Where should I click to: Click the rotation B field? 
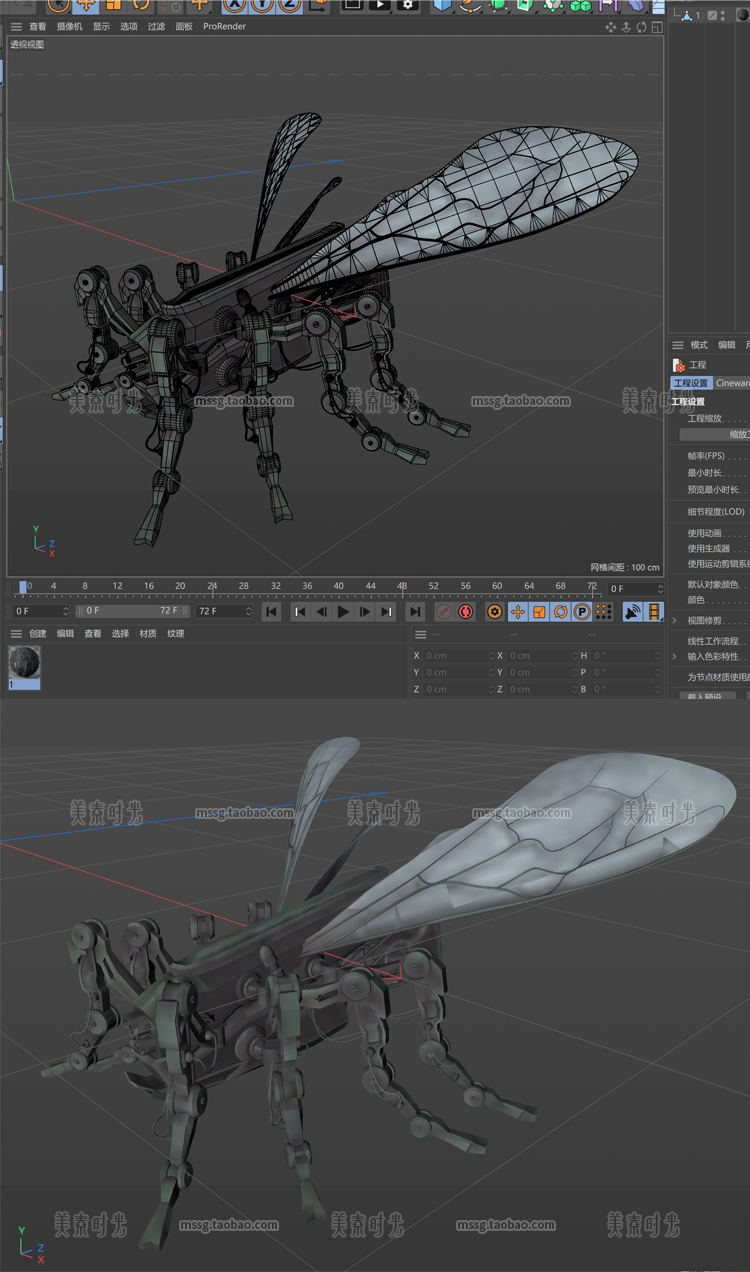tap(627, 689)
